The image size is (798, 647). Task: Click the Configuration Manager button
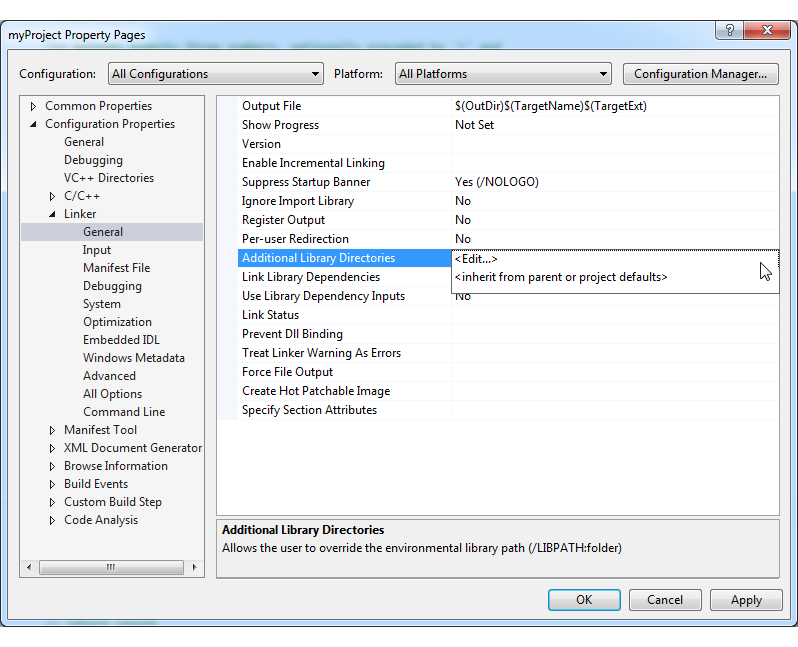700,74
